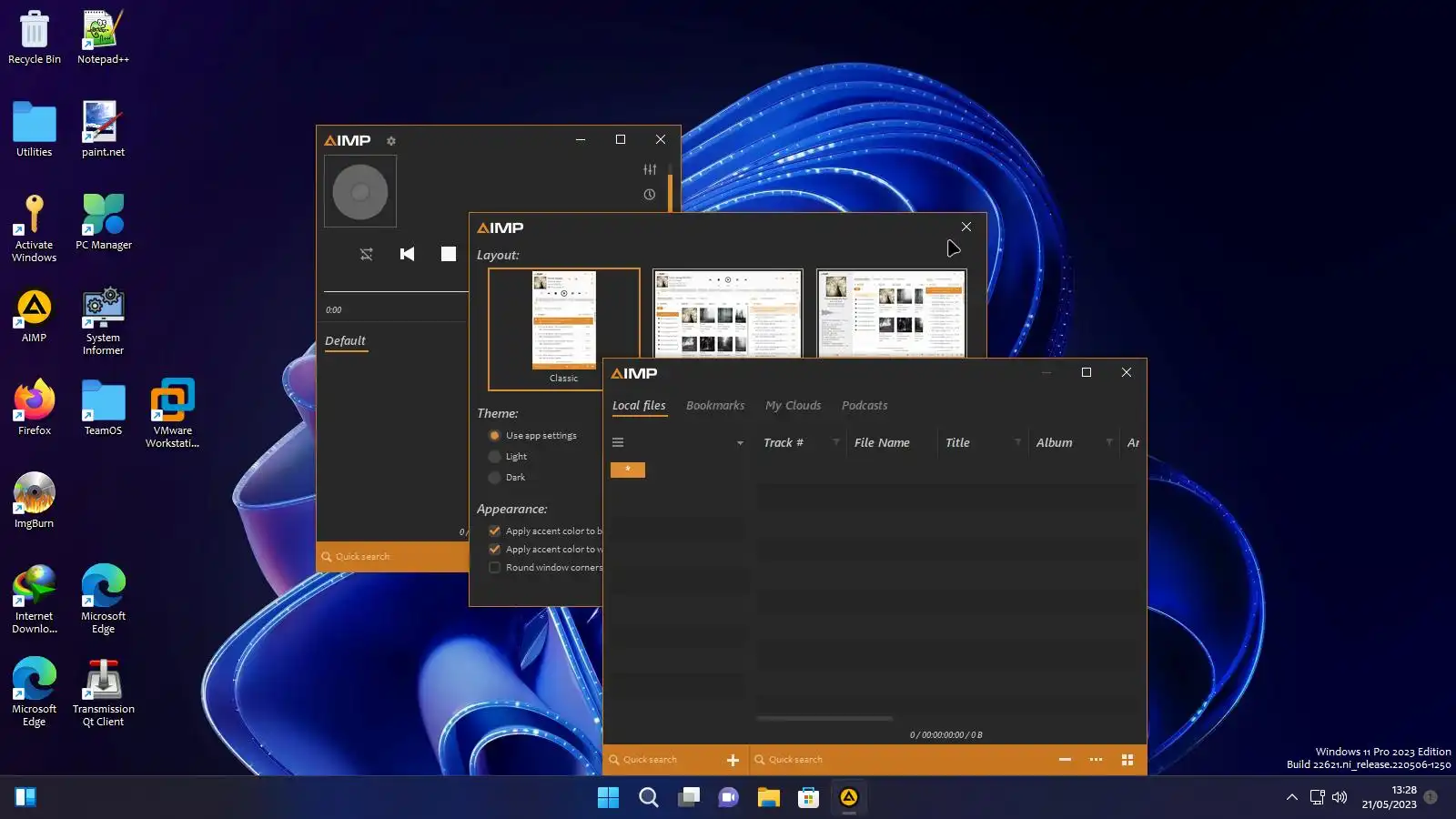Select the Internet Download Manager desktop shortcut
Image resolution: width=1456 pixels, height=819 pixels.
[35, 601]
